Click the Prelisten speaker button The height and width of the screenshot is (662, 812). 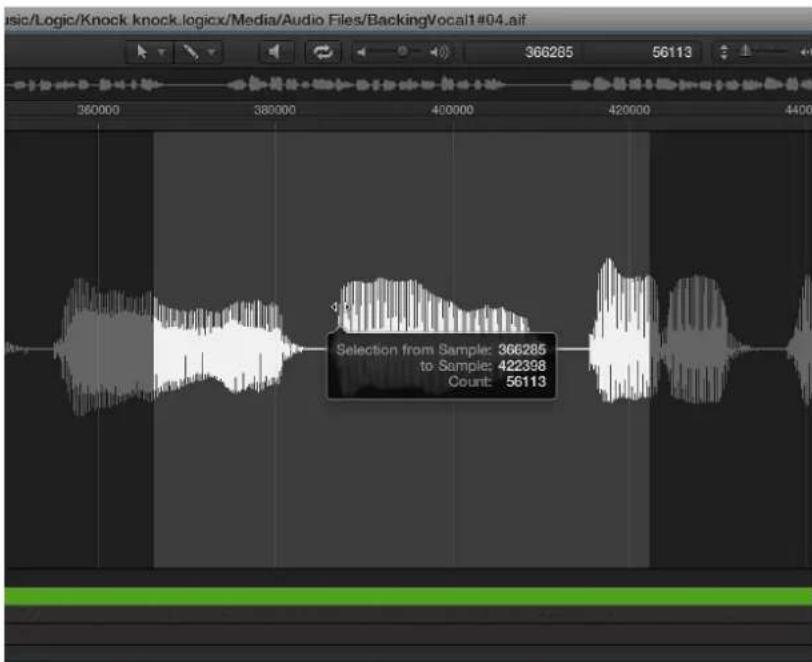275,52
